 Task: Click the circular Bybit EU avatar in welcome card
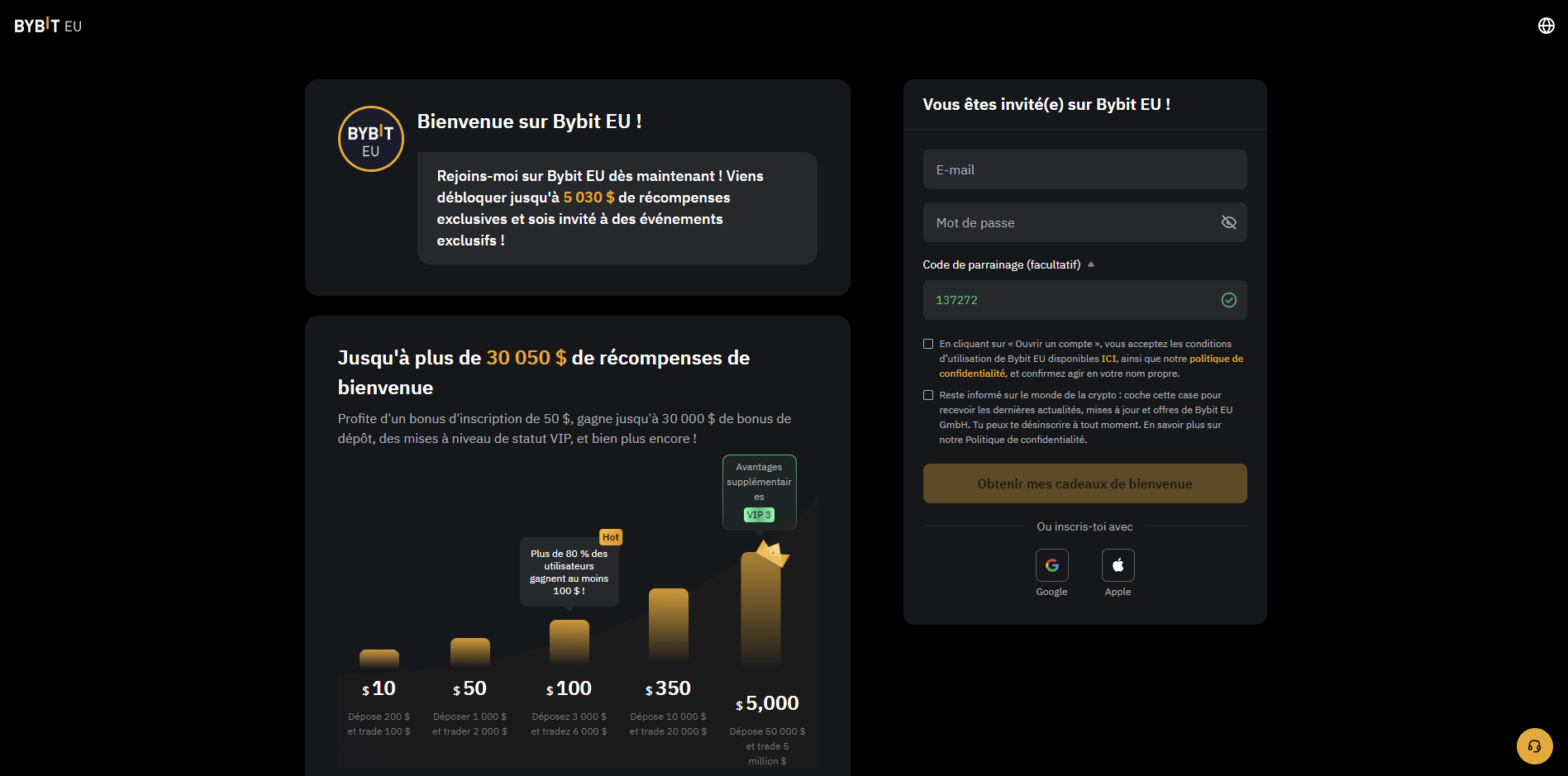[370, 138]
